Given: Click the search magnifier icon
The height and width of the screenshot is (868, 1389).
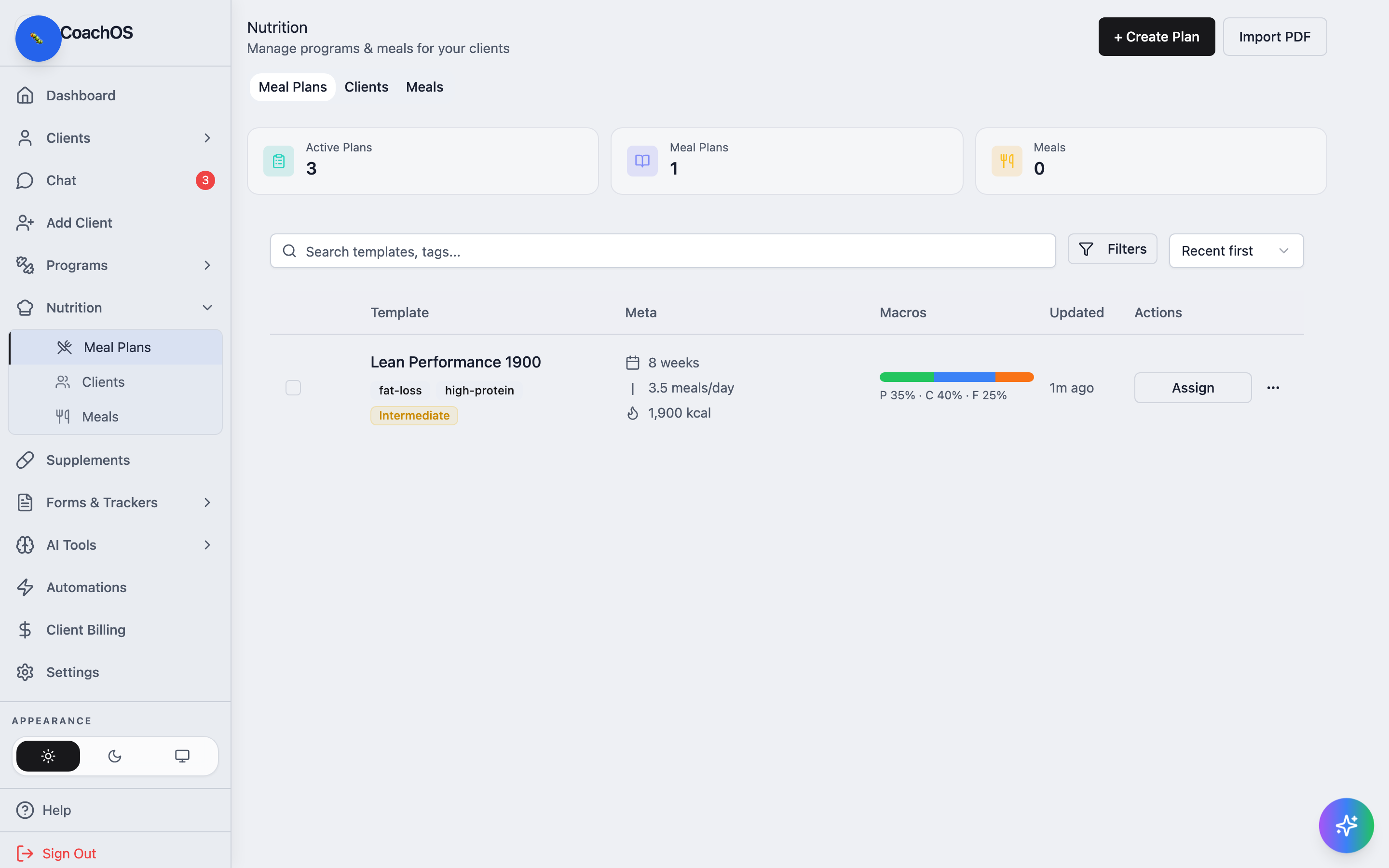Looking at the screenshot, I should [289, 251].
